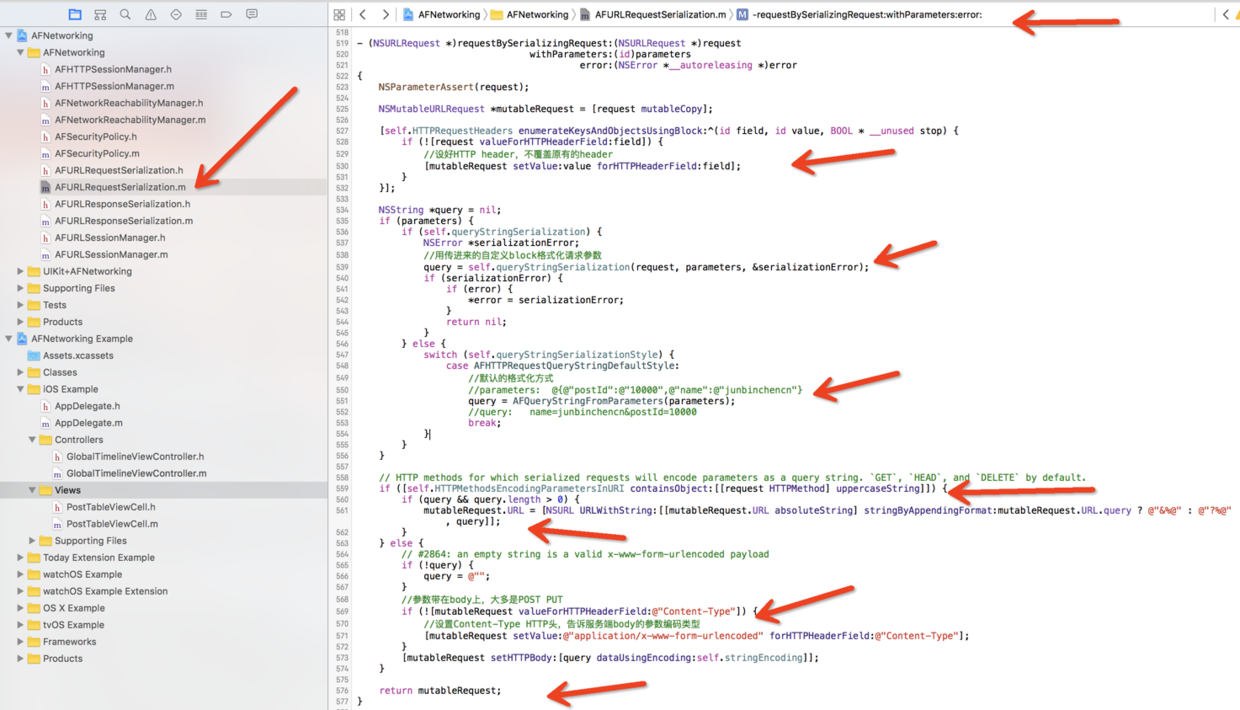Expand the watchOS Example group

(21, 574)
